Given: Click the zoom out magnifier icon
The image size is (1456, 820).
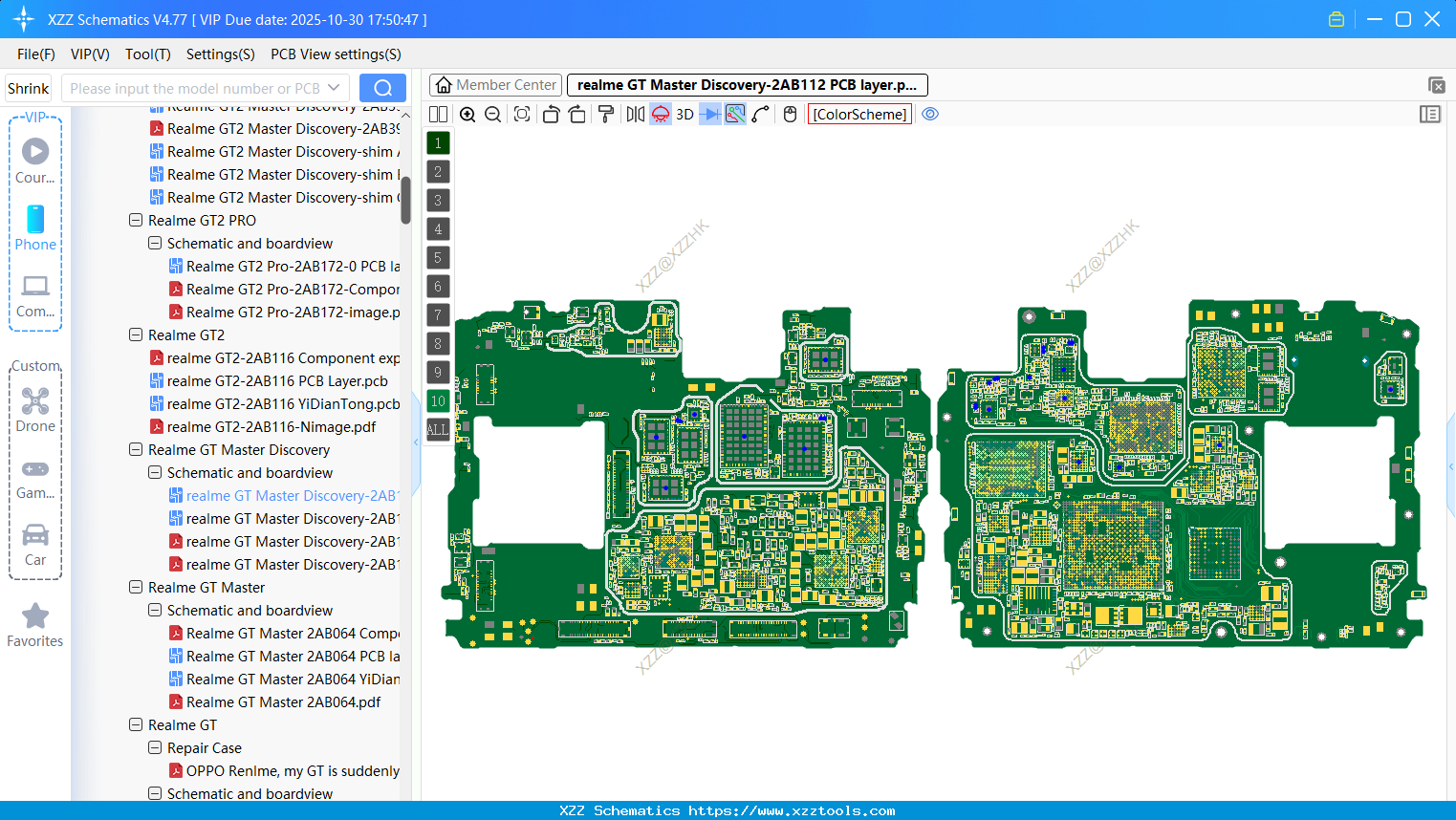Looking at the screenshot, I should point(493,115).
